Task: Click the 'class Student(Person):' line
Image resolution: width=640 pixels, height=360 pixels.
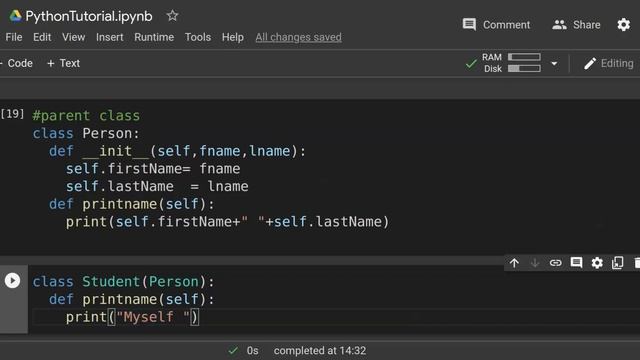Action: [123, 282]
